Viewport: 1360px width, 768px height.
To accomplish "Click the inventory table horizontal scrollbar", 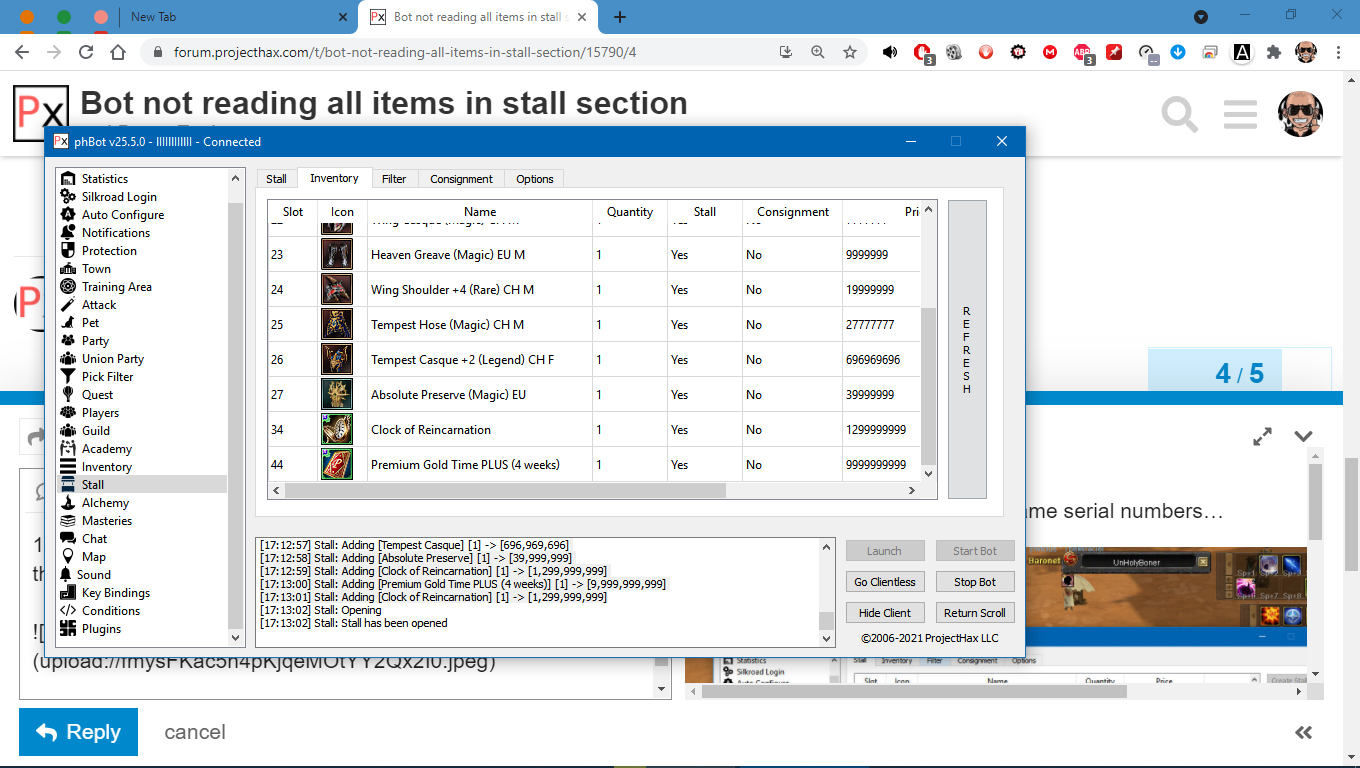I will coord(505,491).
